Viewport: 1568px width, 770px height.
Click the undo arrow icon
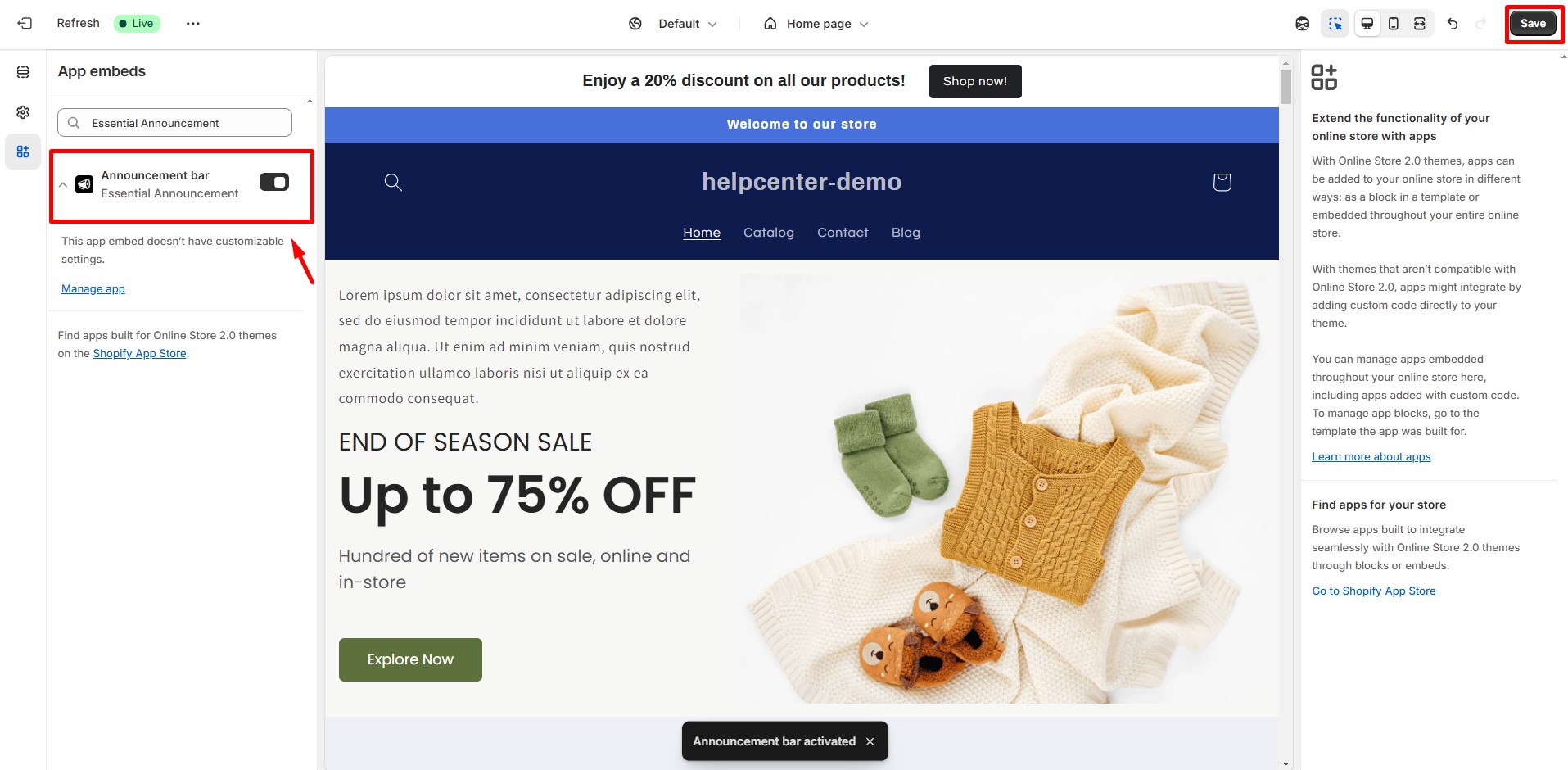[1453, 24]
